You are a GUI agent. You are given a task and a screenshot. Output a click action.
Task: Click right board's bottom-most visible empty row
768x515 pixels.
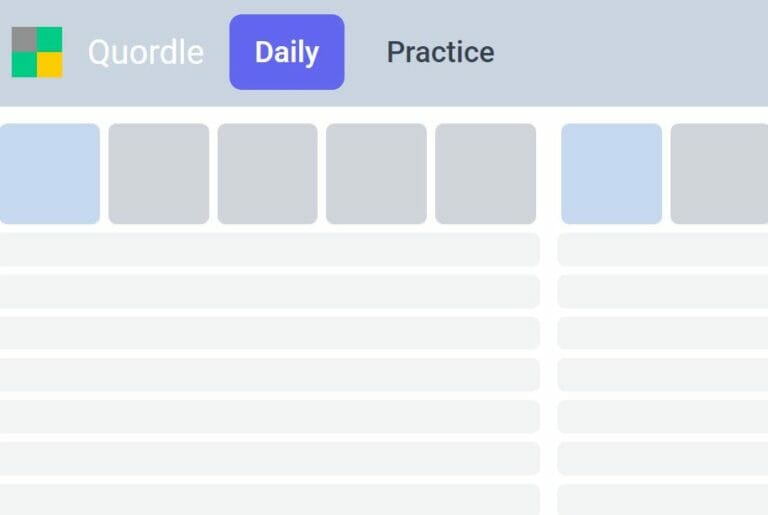(663, 500)
